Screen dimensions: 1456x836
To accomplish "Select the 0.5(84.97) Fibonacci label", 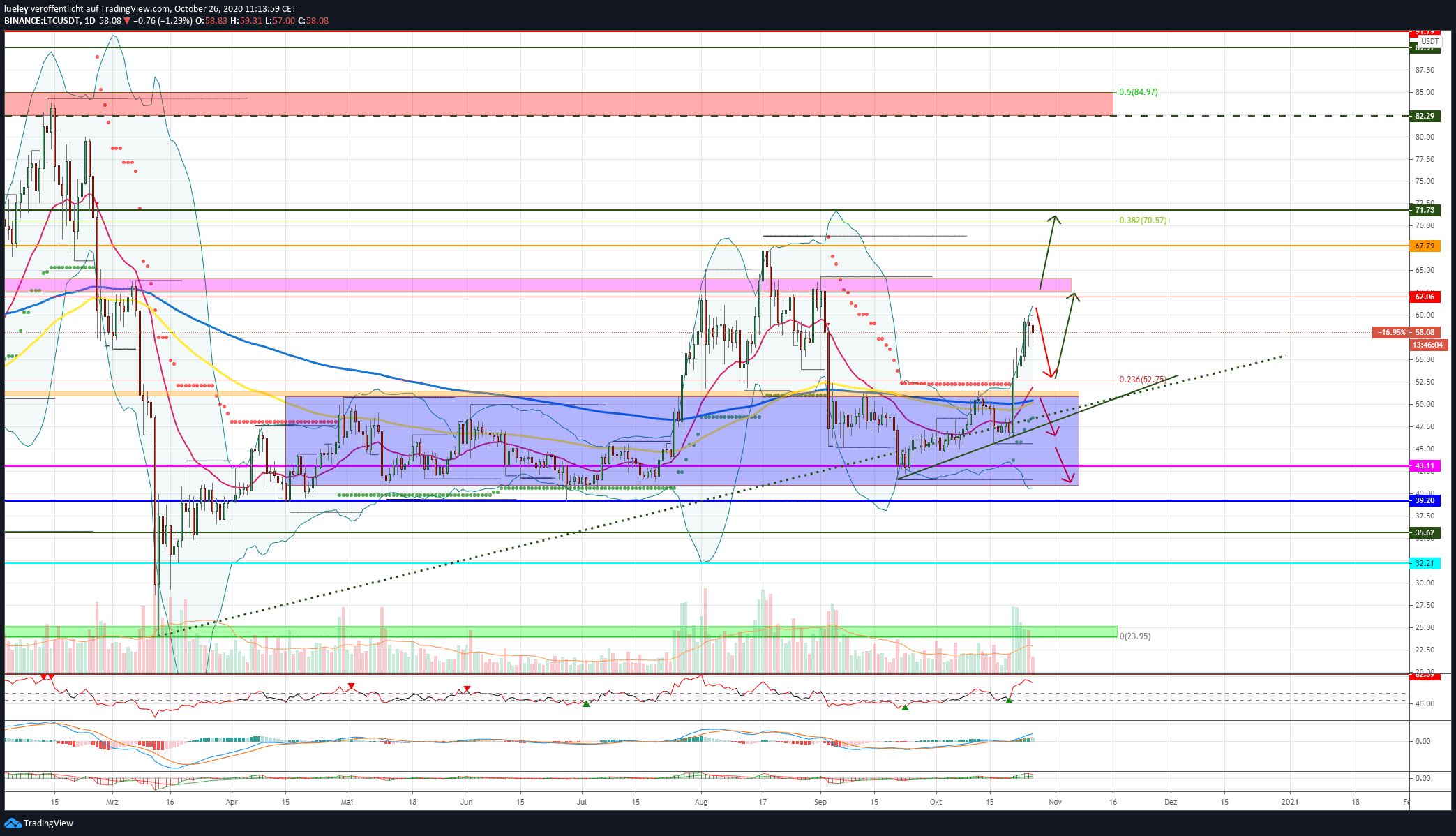I will pos(1138,92).
